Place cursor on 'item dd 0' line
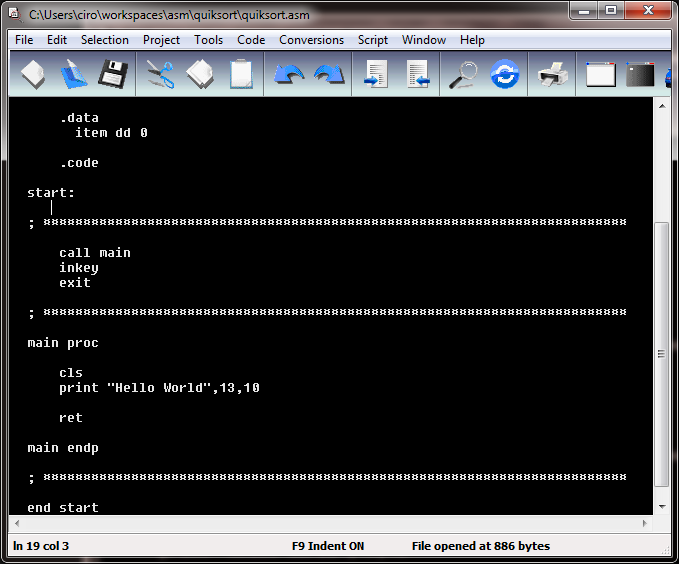 pos(111,133)
